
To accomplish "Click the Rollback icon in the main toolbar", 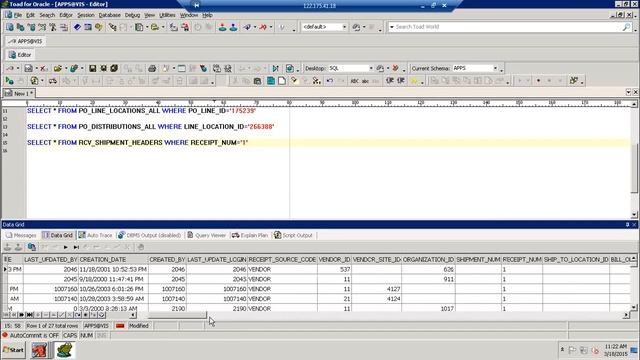I will [233, 27].
